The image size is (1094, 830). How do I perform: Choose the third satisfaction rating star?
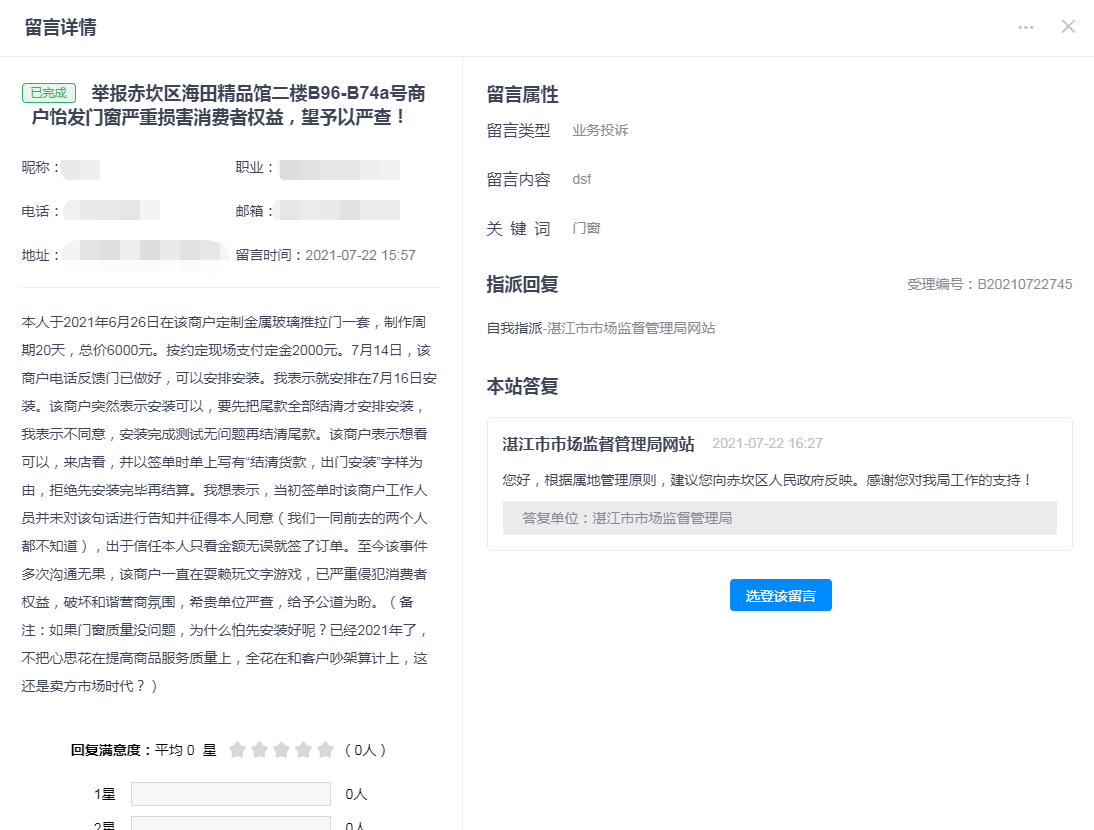click(281, 750)
